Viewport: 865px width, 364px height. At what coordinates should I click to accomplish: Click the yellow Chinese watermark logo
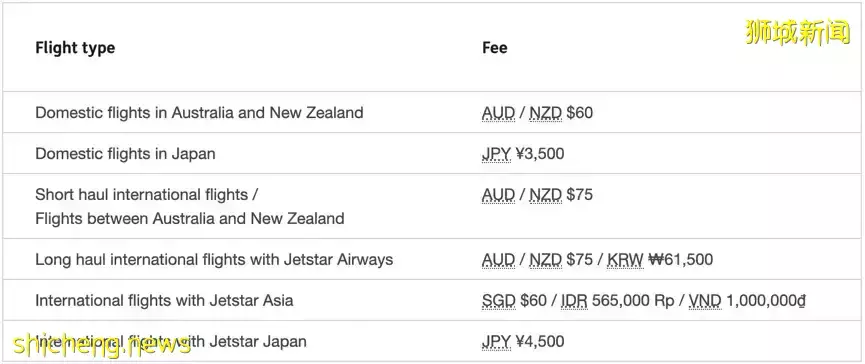click(x=798, y=32)
